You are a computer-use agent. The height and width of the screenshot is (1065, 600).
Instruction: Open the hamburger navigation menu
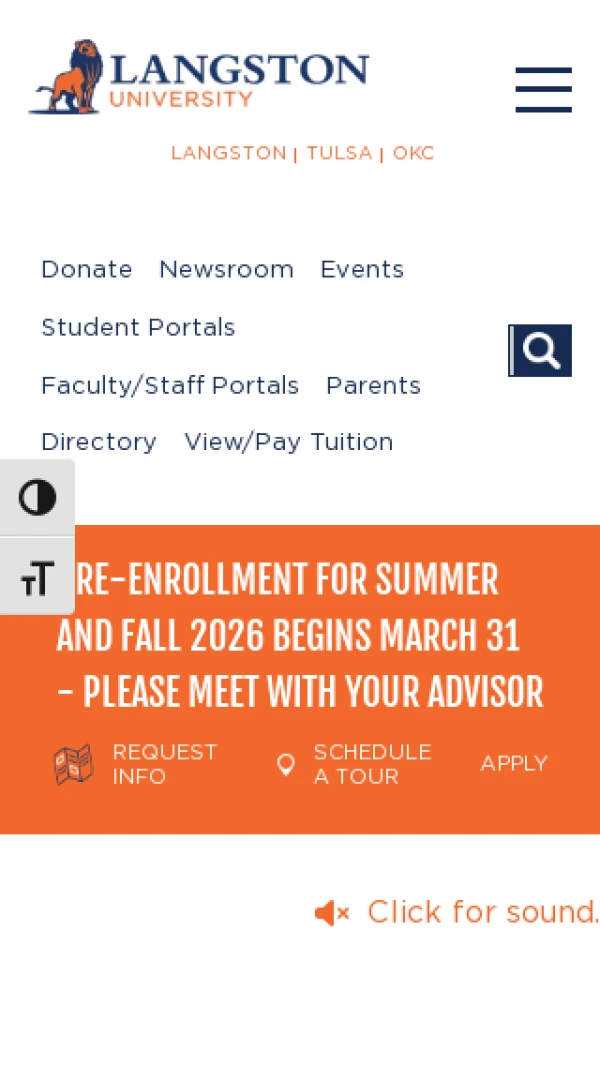(x=543, y=90)
